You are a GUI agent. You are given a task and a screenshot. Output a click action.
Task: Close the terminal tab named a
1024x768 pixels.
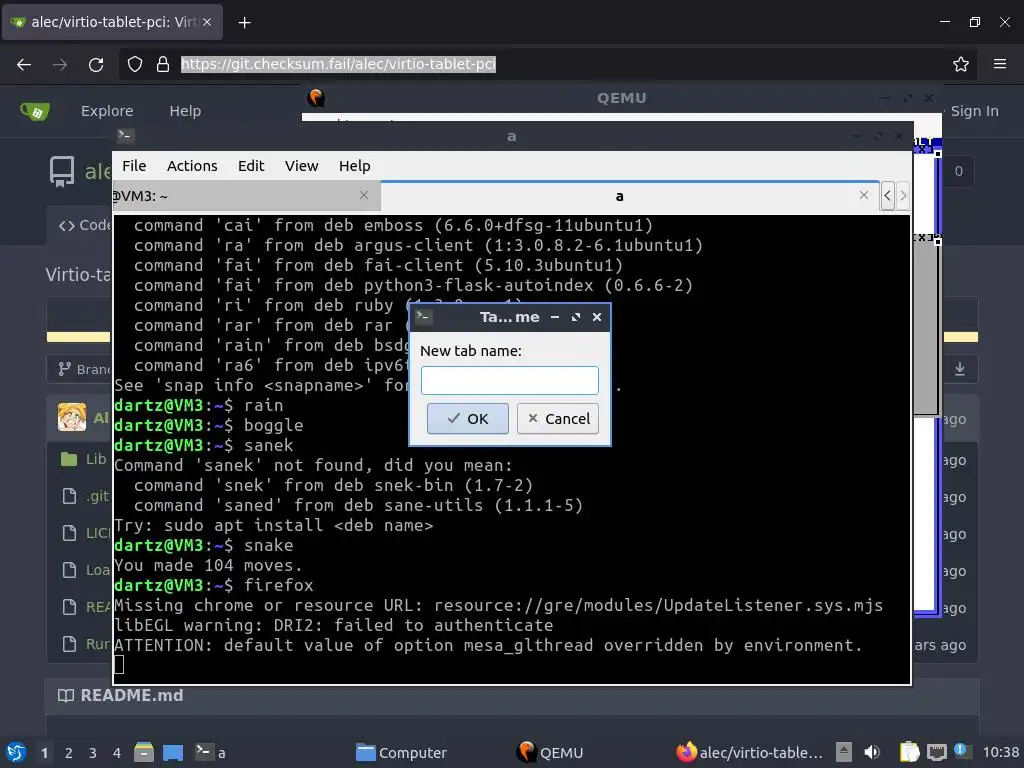tap(863, 195)
